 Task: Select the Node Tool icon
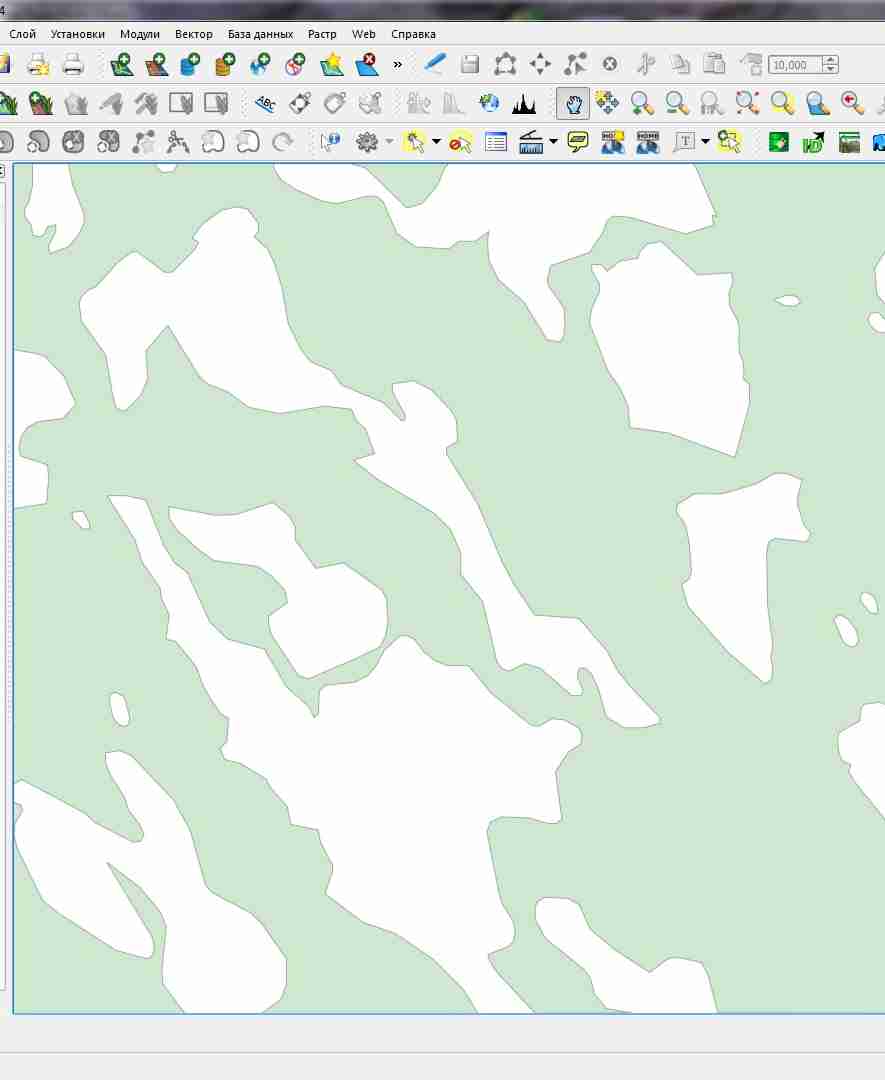tap(575, 65)
